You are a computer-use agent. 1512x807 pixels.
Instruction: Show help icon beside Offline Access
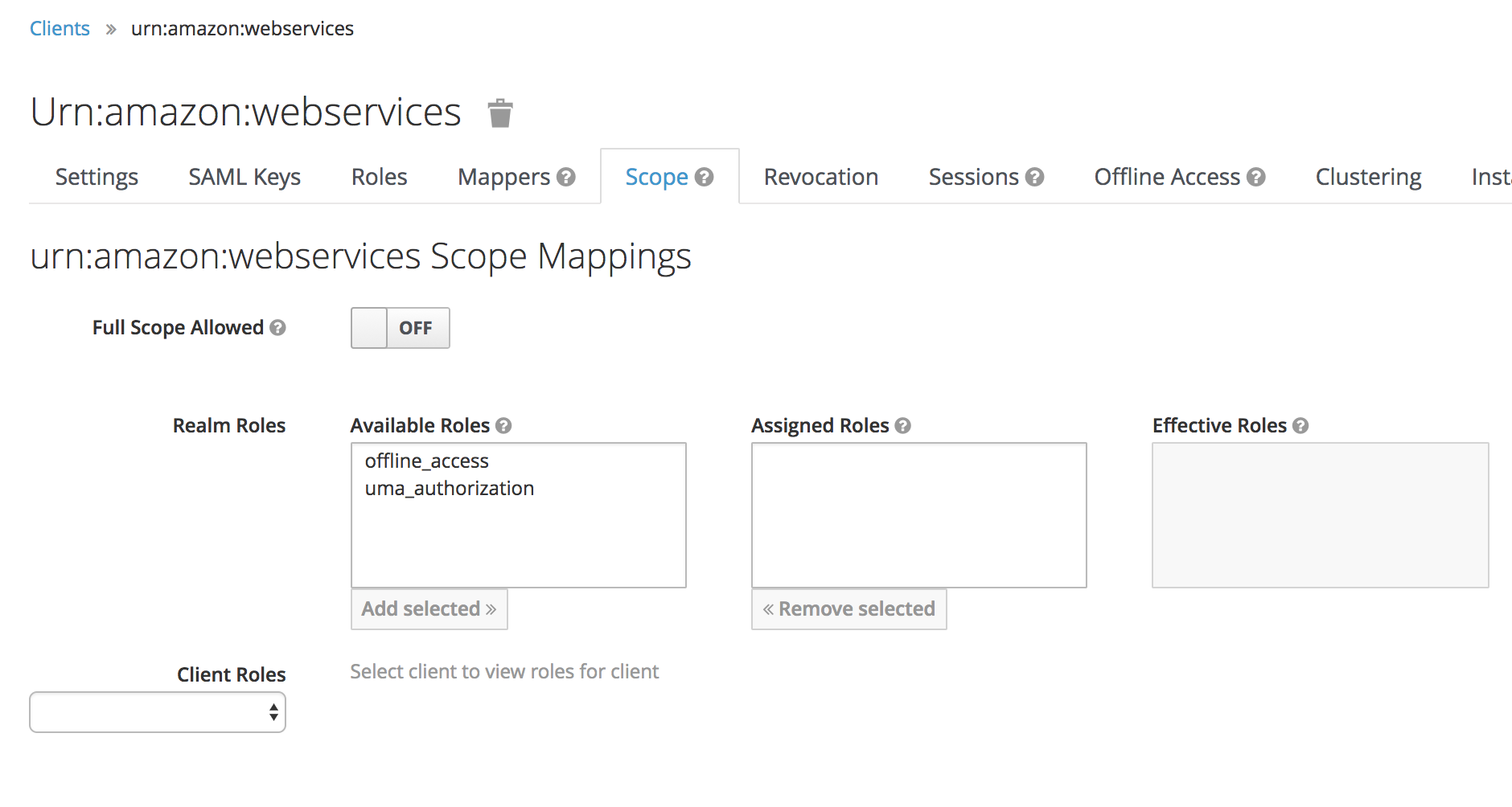tap(1256, 177)
